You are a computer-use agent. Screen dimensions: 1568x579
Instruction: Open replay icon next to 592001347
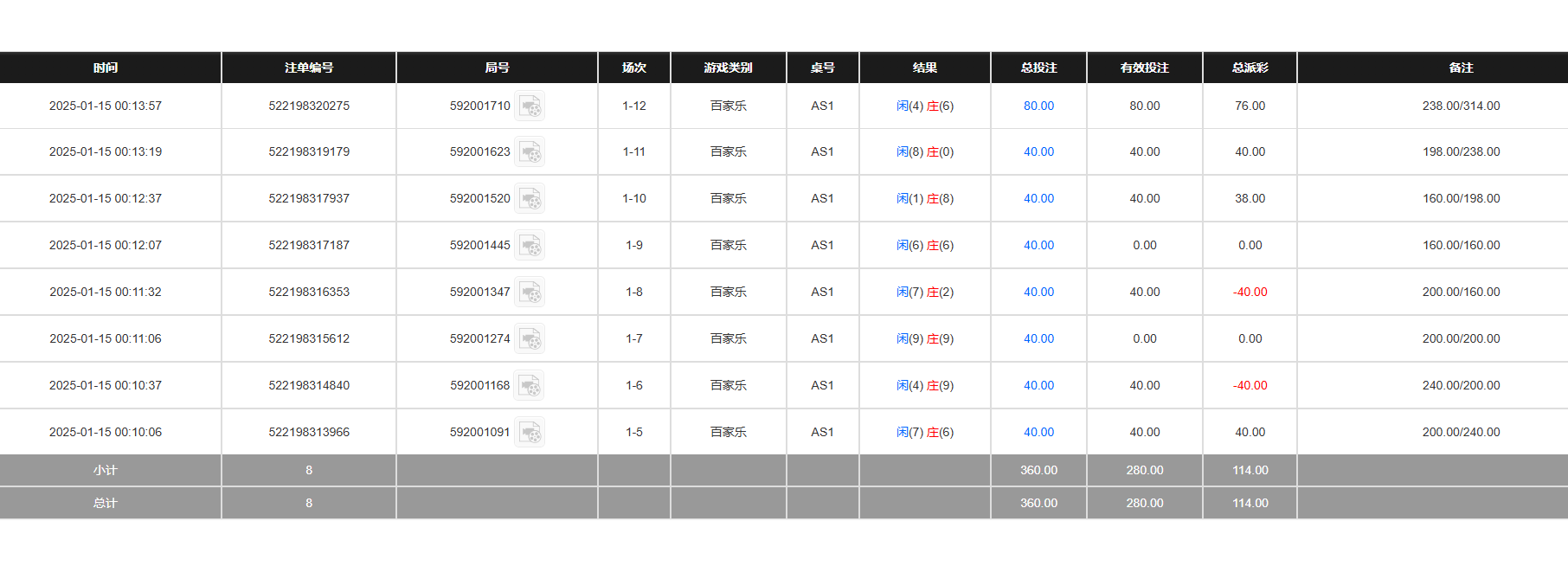click(530, 293)
